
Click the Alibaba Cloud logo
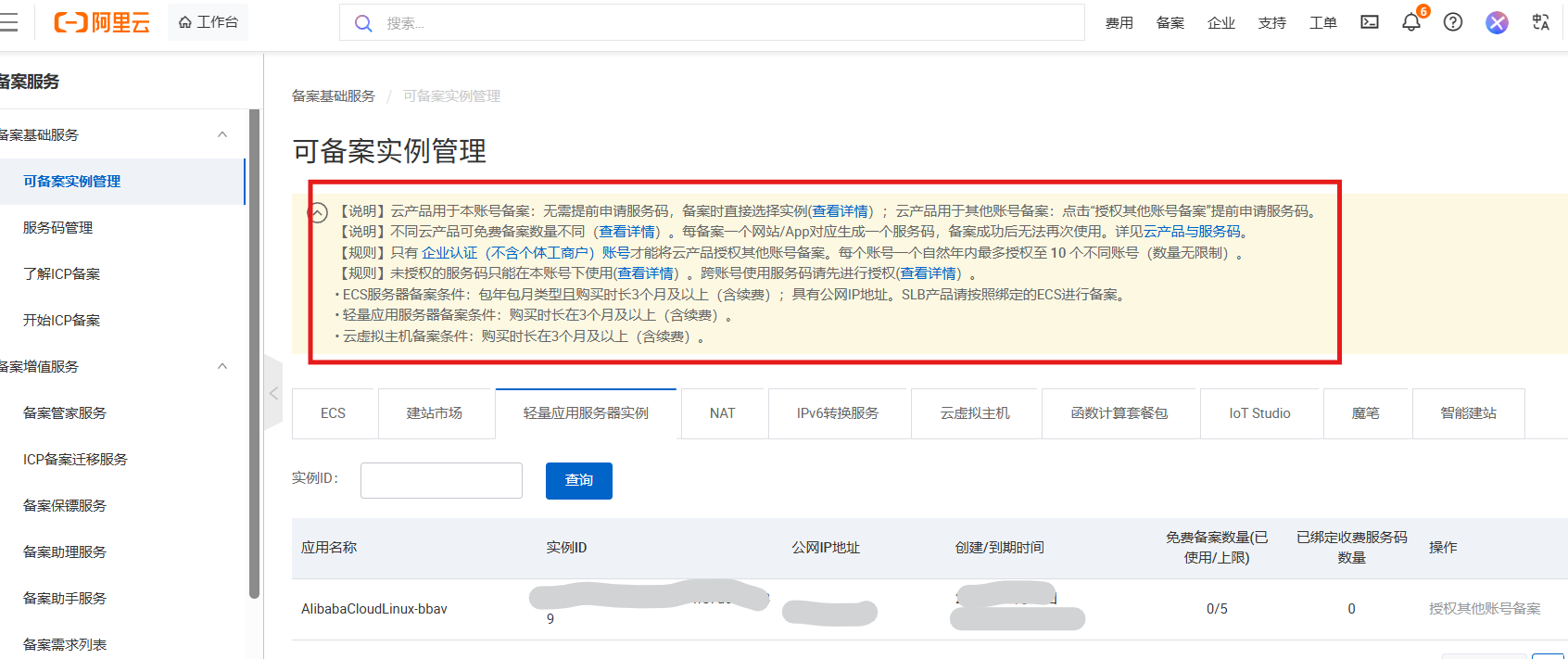point(102,22)
